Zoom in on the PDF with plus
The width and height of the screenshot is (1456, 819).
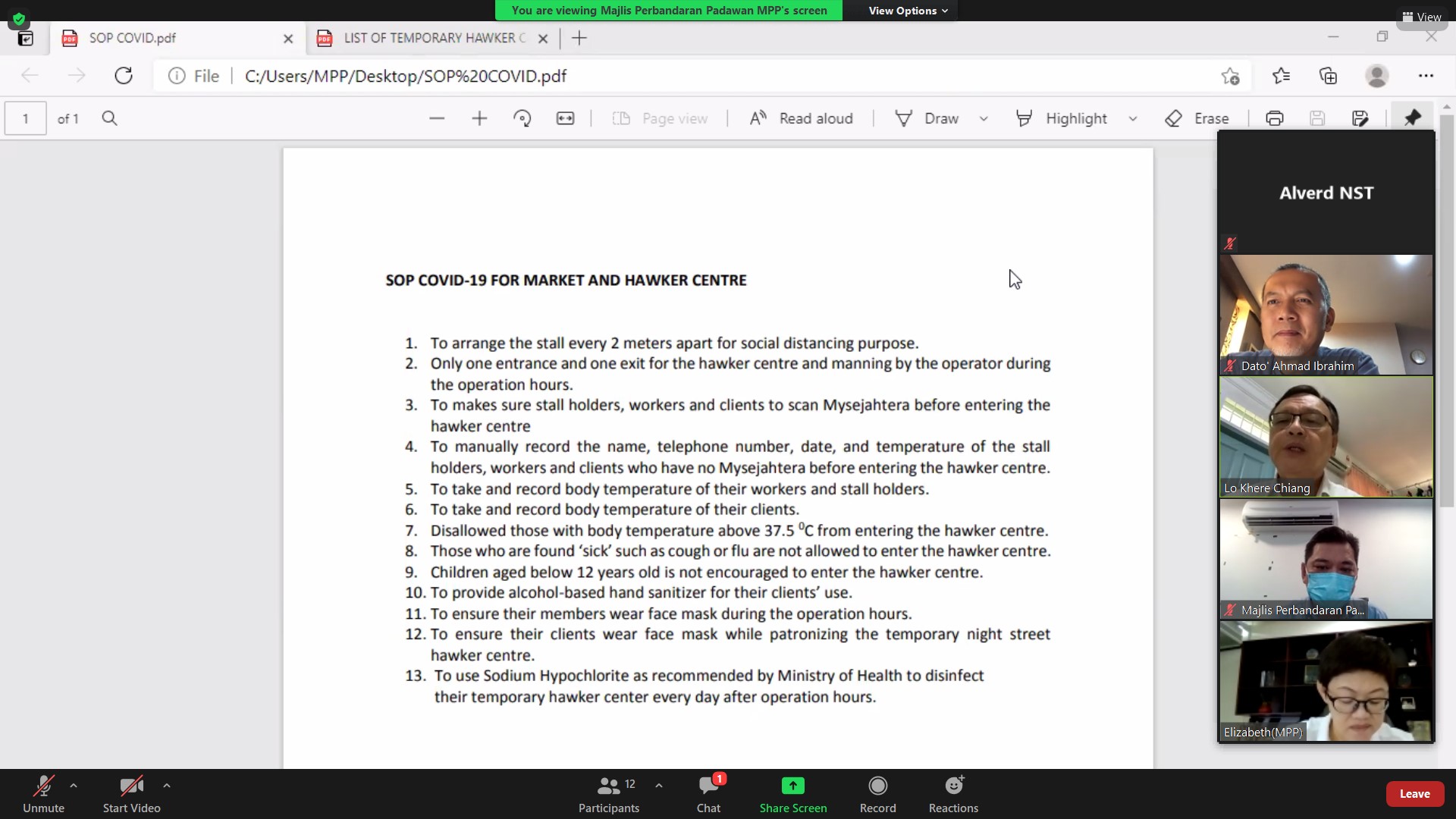click(479, 118)
